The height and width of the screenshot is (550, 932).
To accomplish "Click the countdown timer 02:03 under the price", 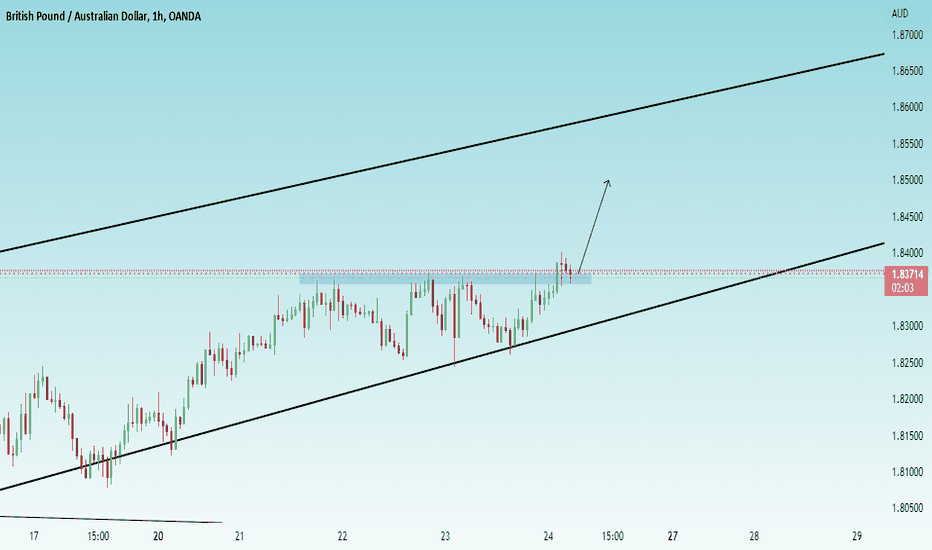I will pyautogui.click(x=902, y=288).
